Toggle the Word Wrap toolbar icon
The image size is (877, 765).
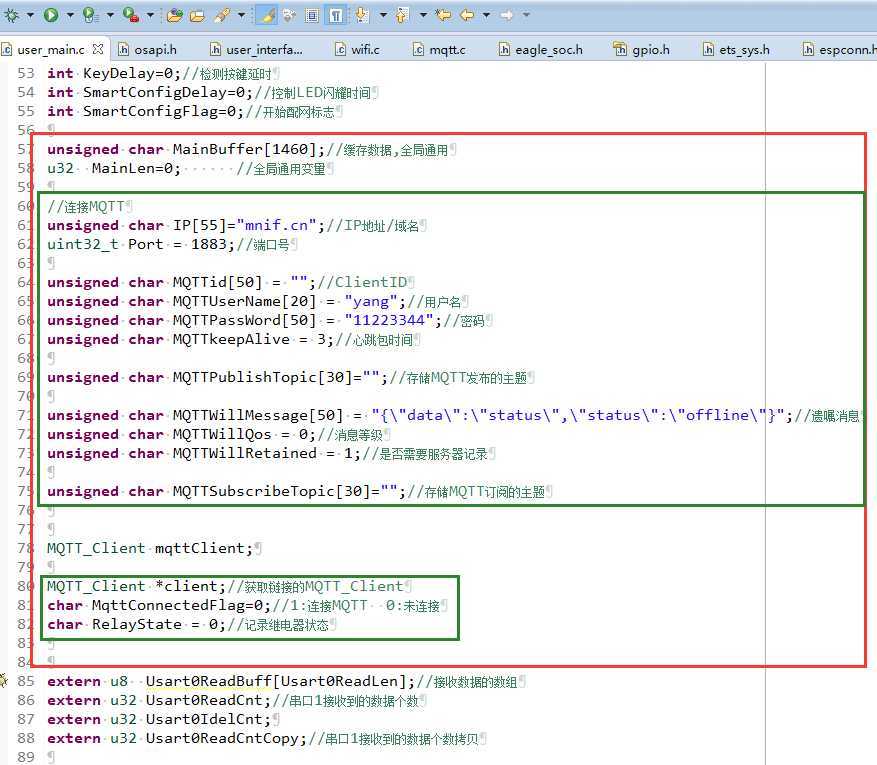click(x=289, y=15)
